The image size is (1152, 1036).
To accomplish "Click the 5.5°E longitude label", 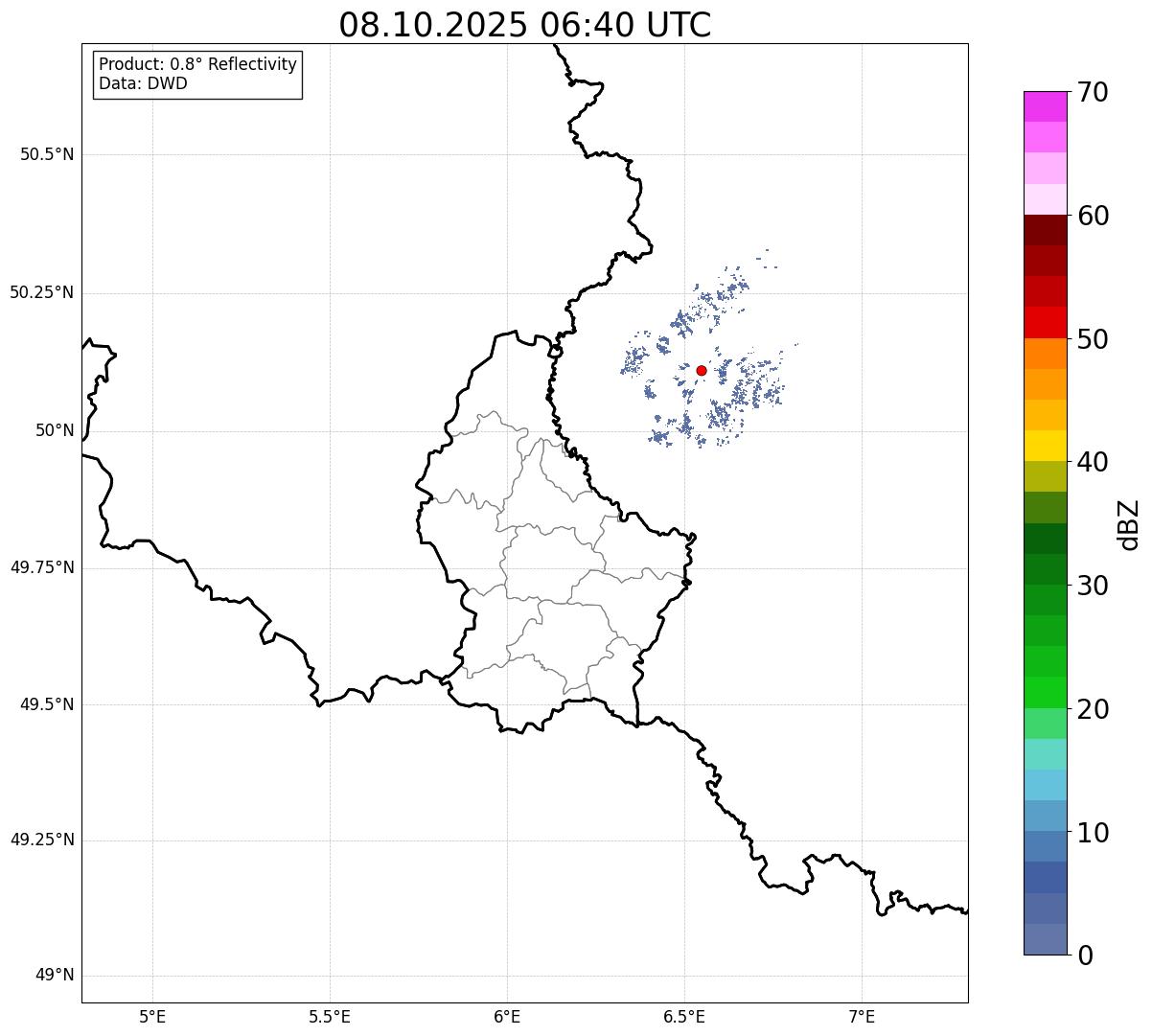I will tap(330, 1016).
